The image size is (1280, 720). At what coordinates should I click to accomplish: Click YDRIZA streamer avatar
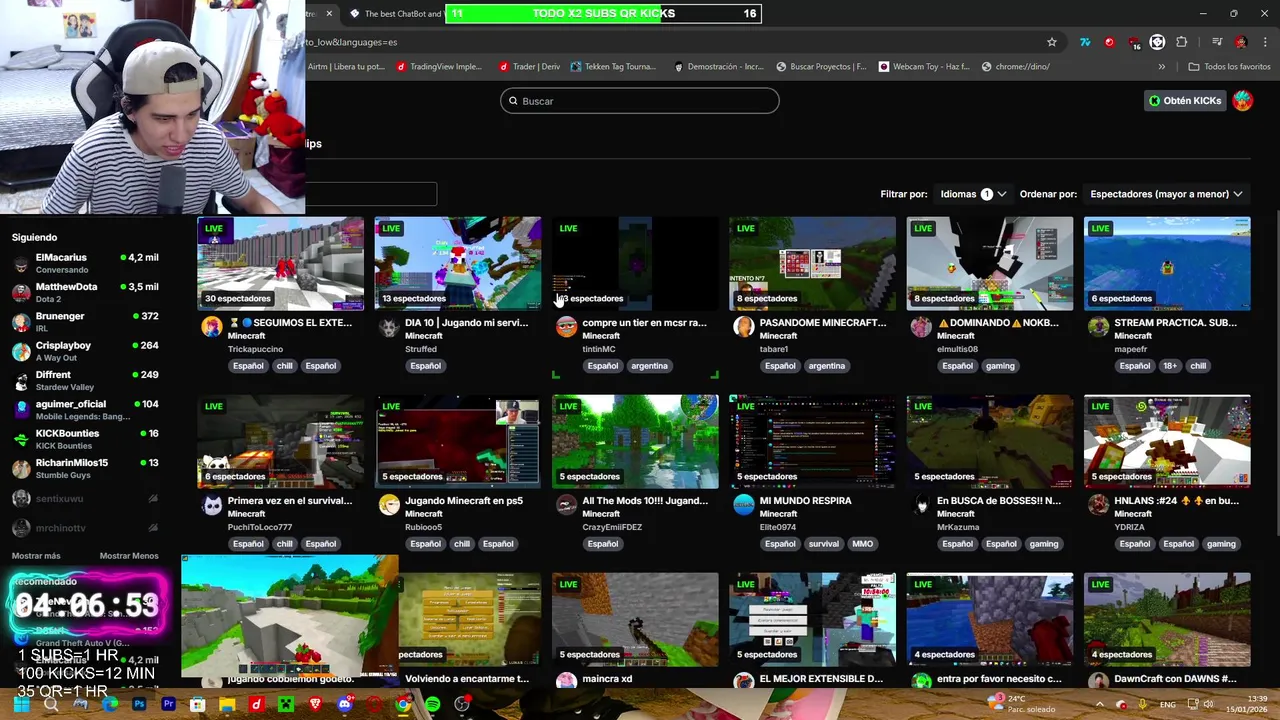tap(1098, 505)
